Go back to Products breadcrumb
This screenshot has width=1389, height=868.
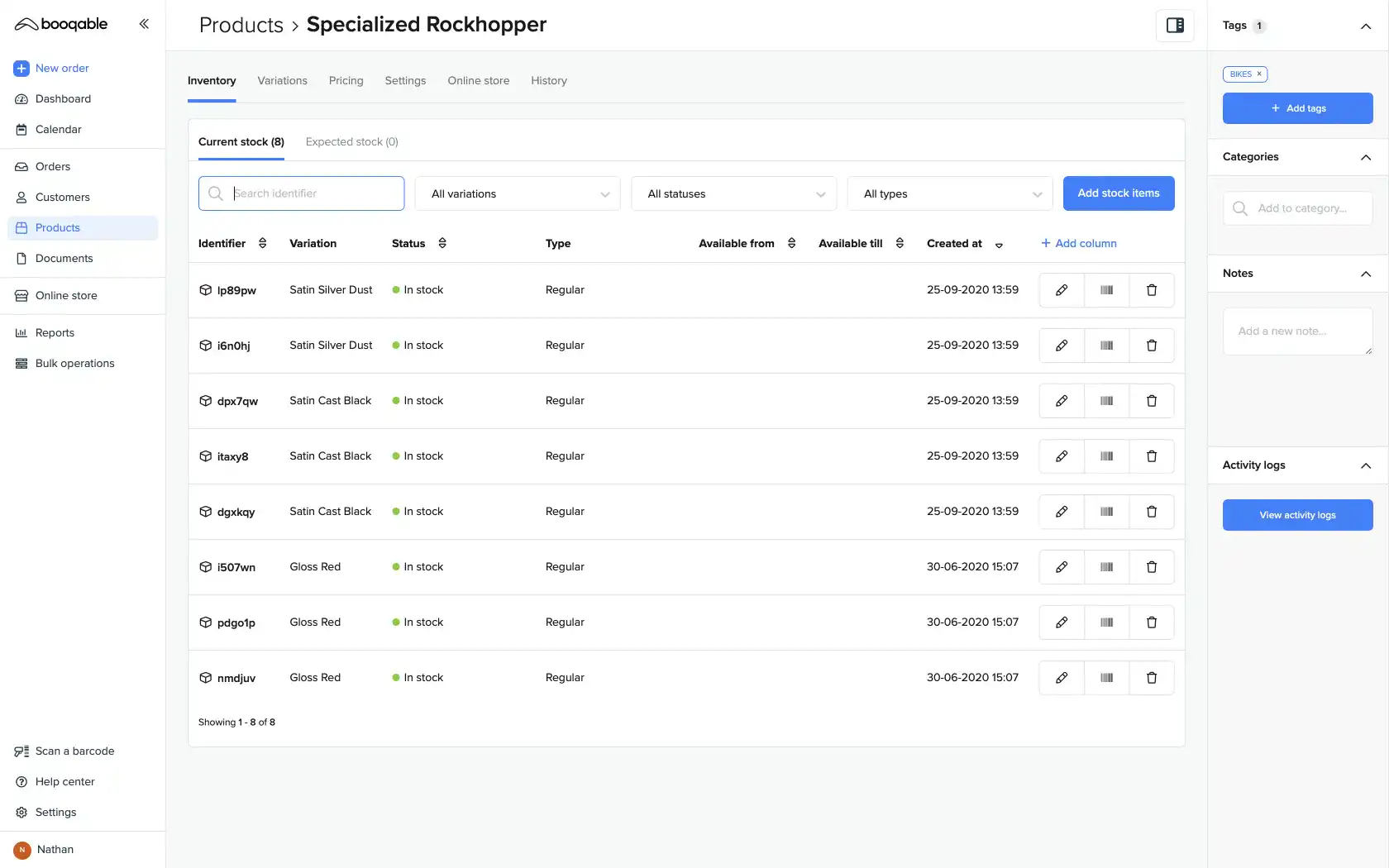pos(241,25)
